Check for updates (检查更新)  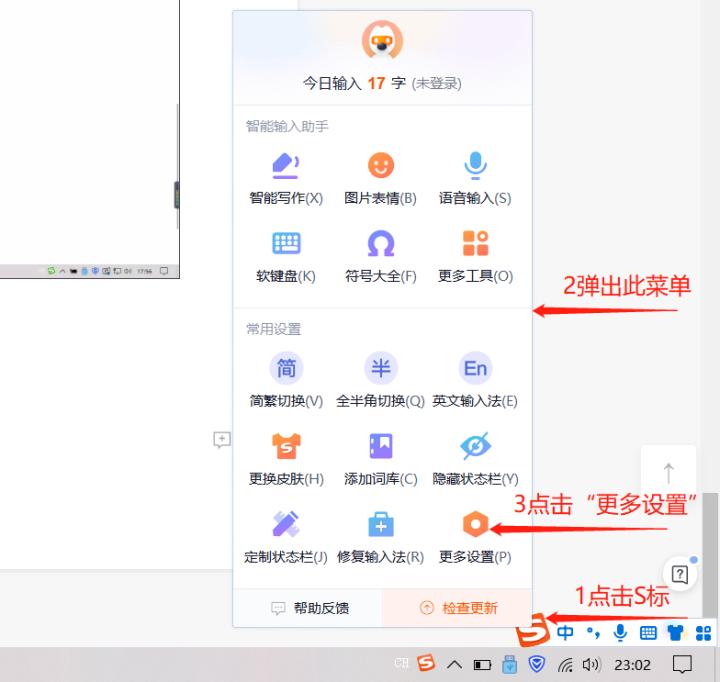pos(457,608)
